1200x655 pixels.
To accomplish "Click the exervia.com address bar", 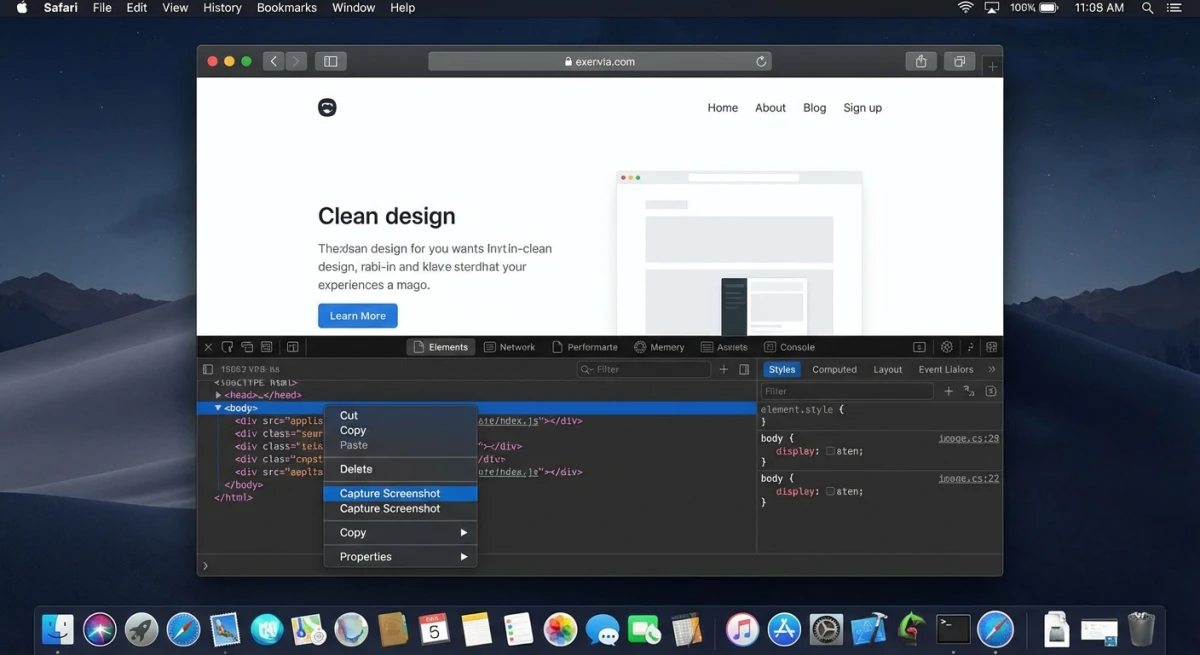I will tap(600, 61).
